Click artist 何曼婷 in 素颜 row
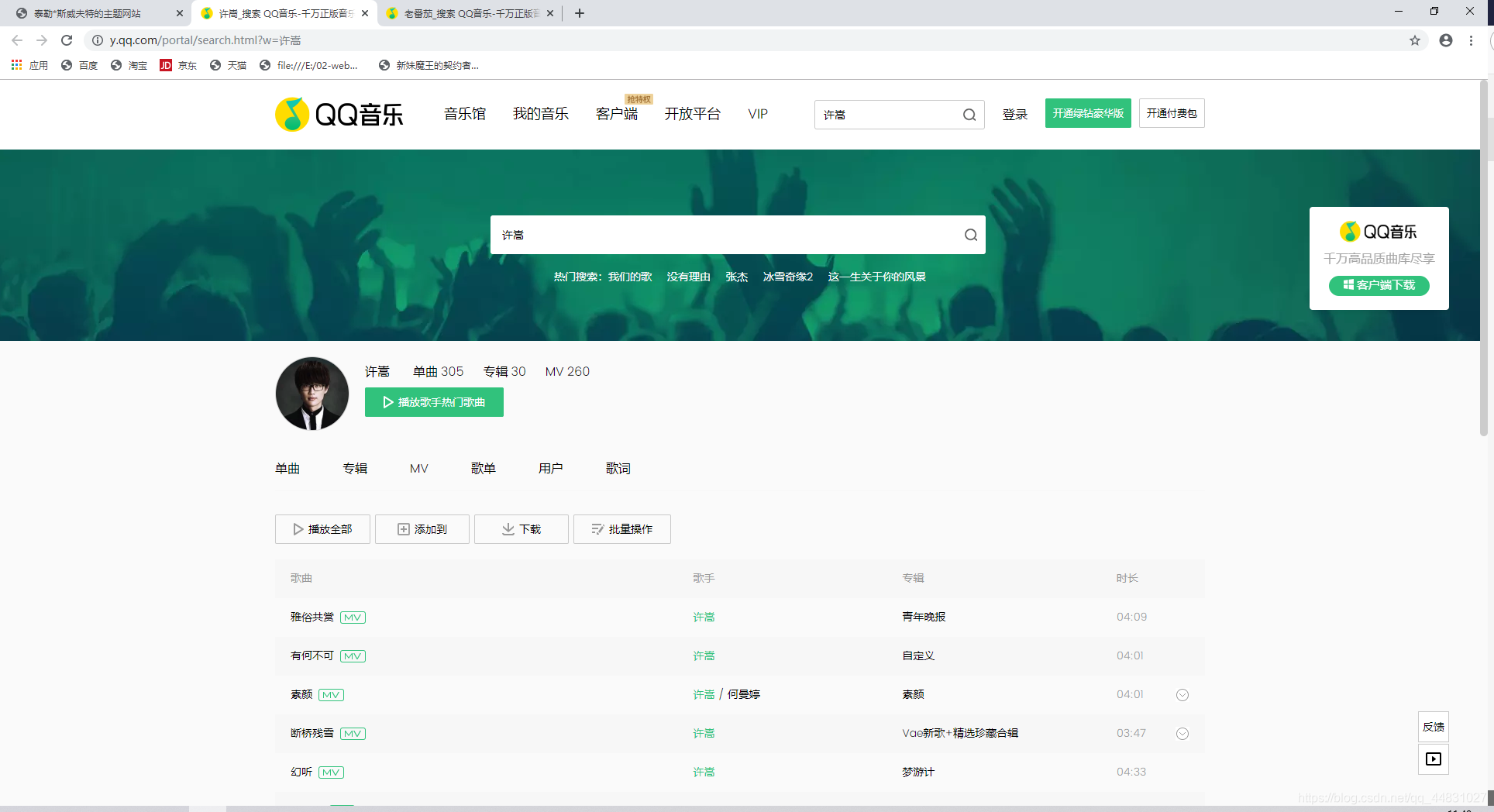Screen dimensions: 1494x812 [744, 694]
